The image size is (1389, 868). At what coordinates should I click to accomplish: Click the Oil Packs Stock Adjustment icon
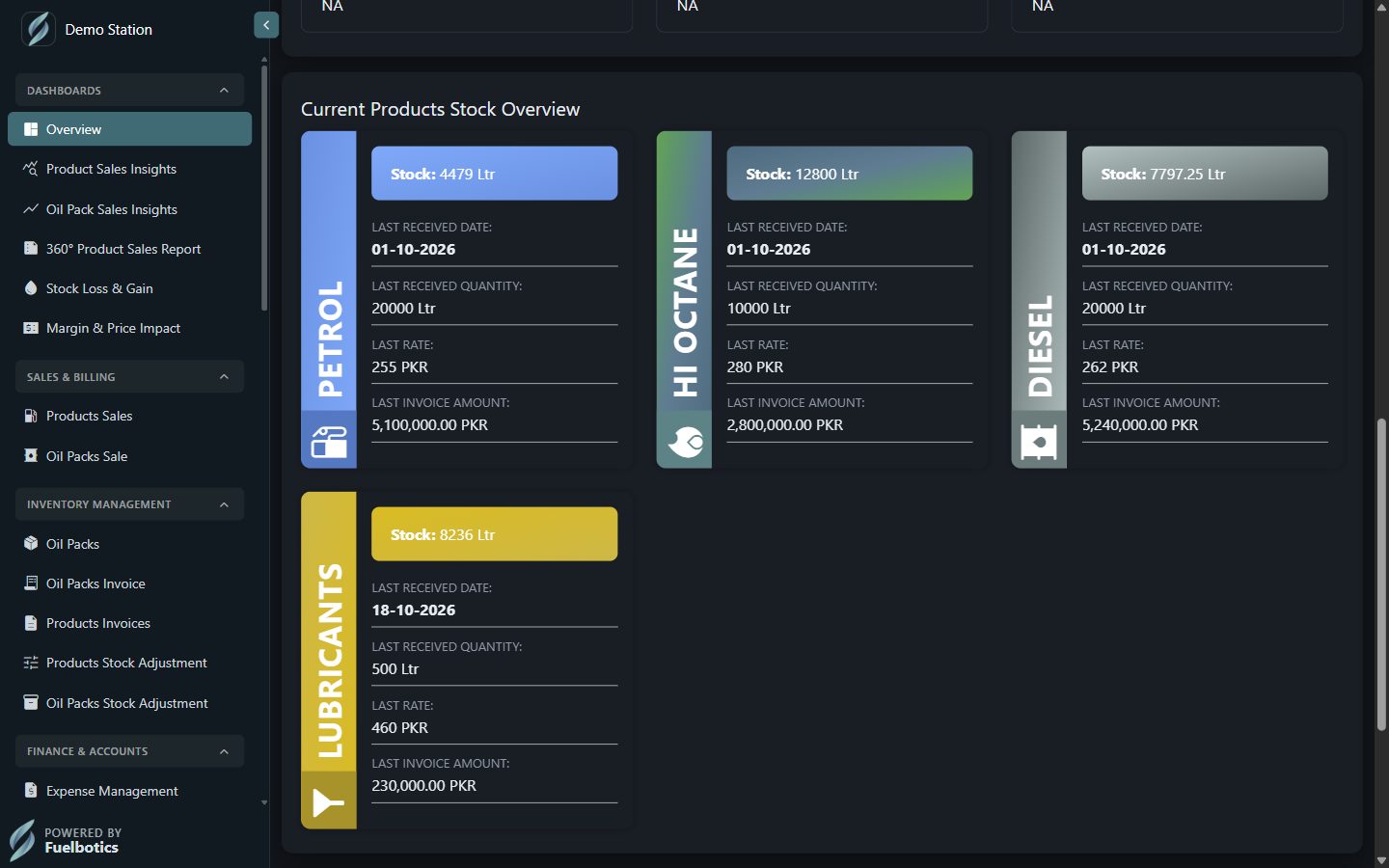31,703
